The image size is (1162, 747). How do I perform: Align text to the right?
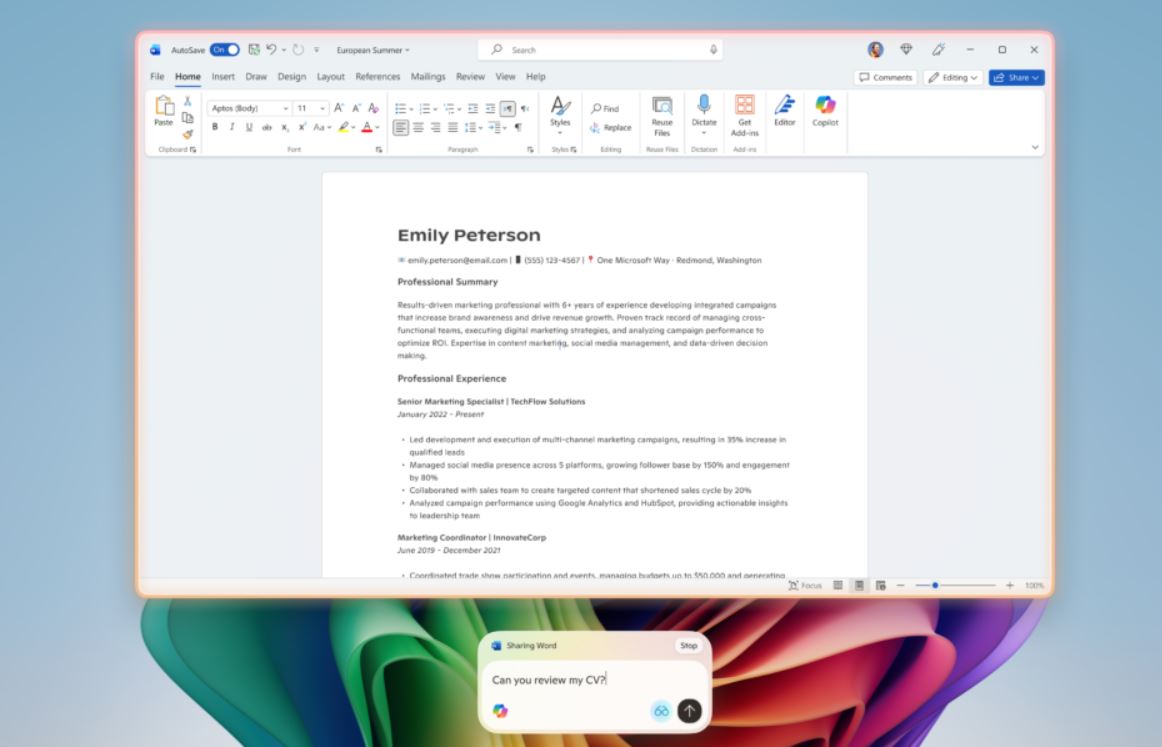point(435,127)
